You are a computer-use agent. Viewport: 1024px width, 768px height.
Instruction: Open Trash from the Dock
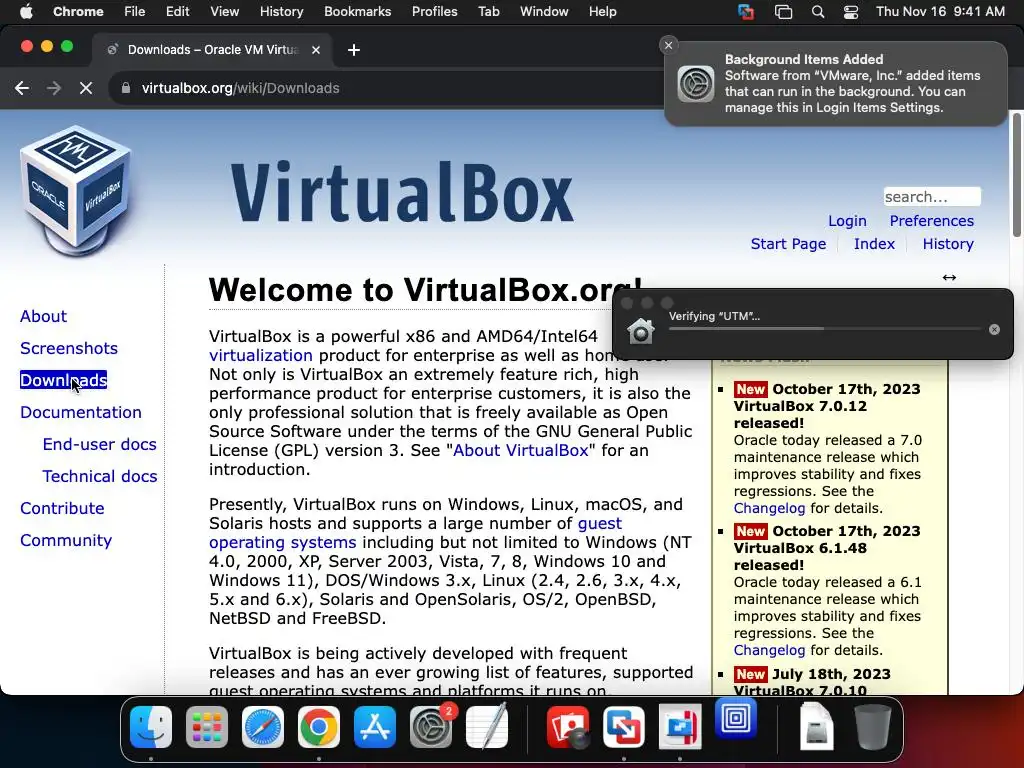tap(872, 726)
